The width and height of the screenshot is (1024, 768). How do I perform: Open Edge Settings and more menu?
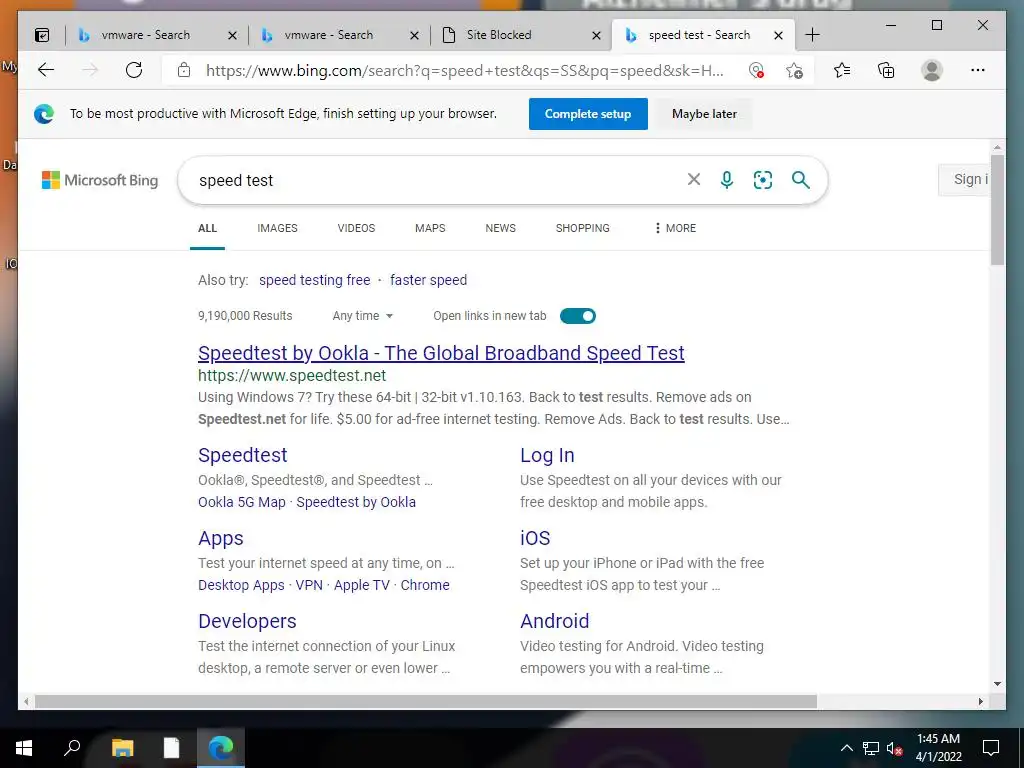point(978,70)
